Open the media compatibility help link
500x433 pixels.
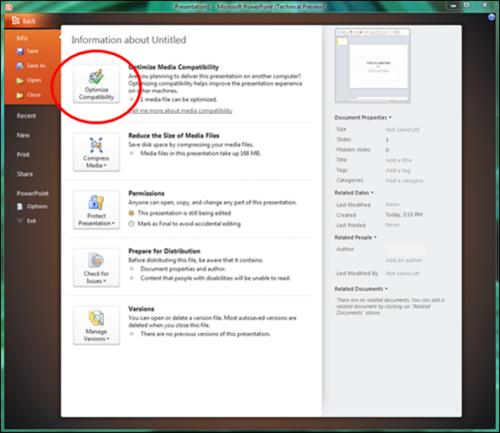(181, 111)
